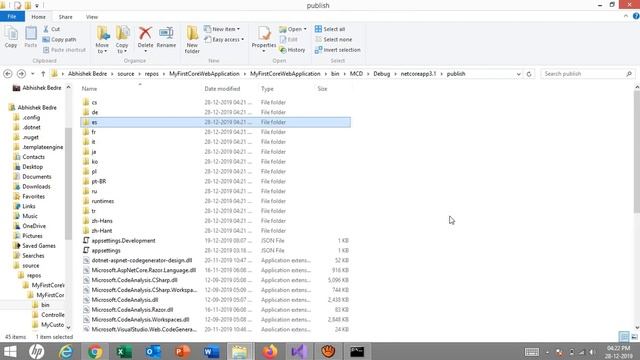Create a New folder
Viewport: 640px width, 360px height.
point(192,40)
